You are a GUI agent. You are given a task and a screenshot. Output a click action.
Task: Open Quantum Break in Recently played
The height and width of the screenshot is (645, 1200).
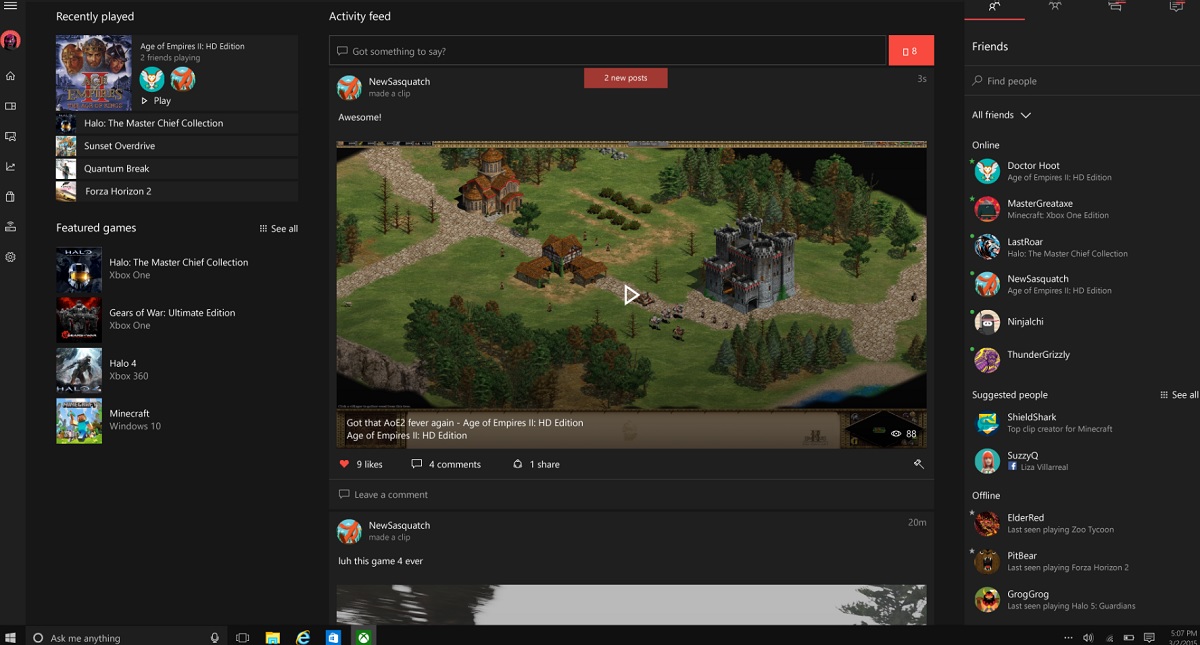pos(177,169)
